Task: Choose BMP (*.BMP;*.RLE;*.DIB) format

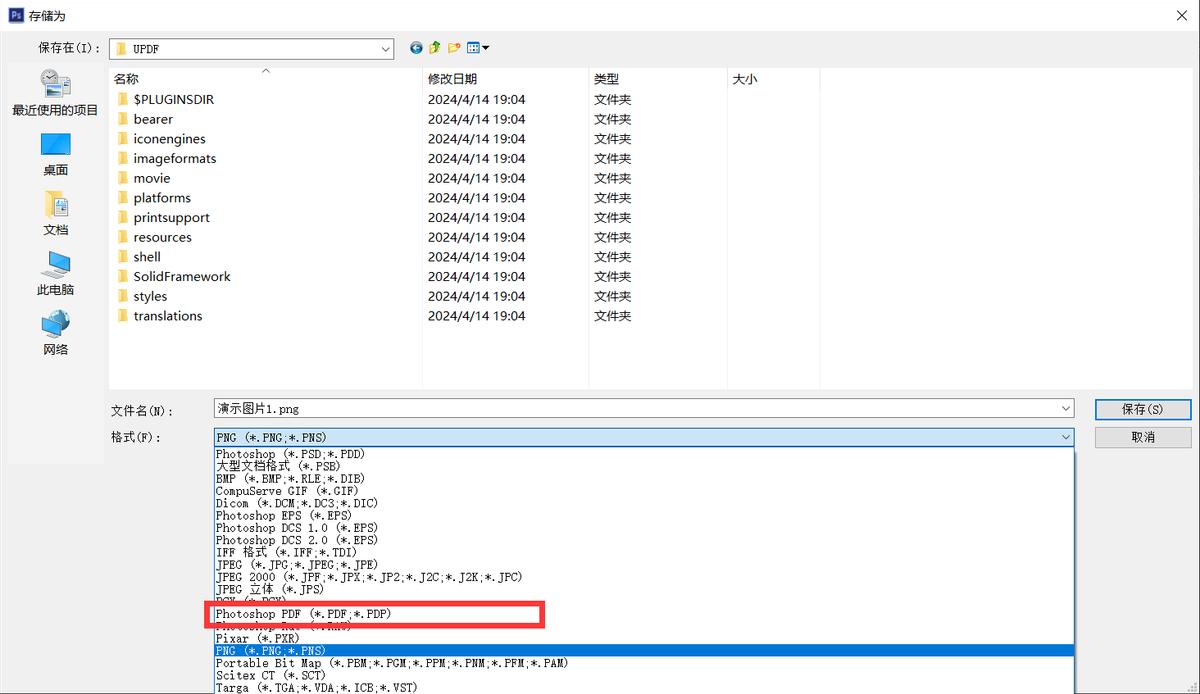Action: [644, 478]
